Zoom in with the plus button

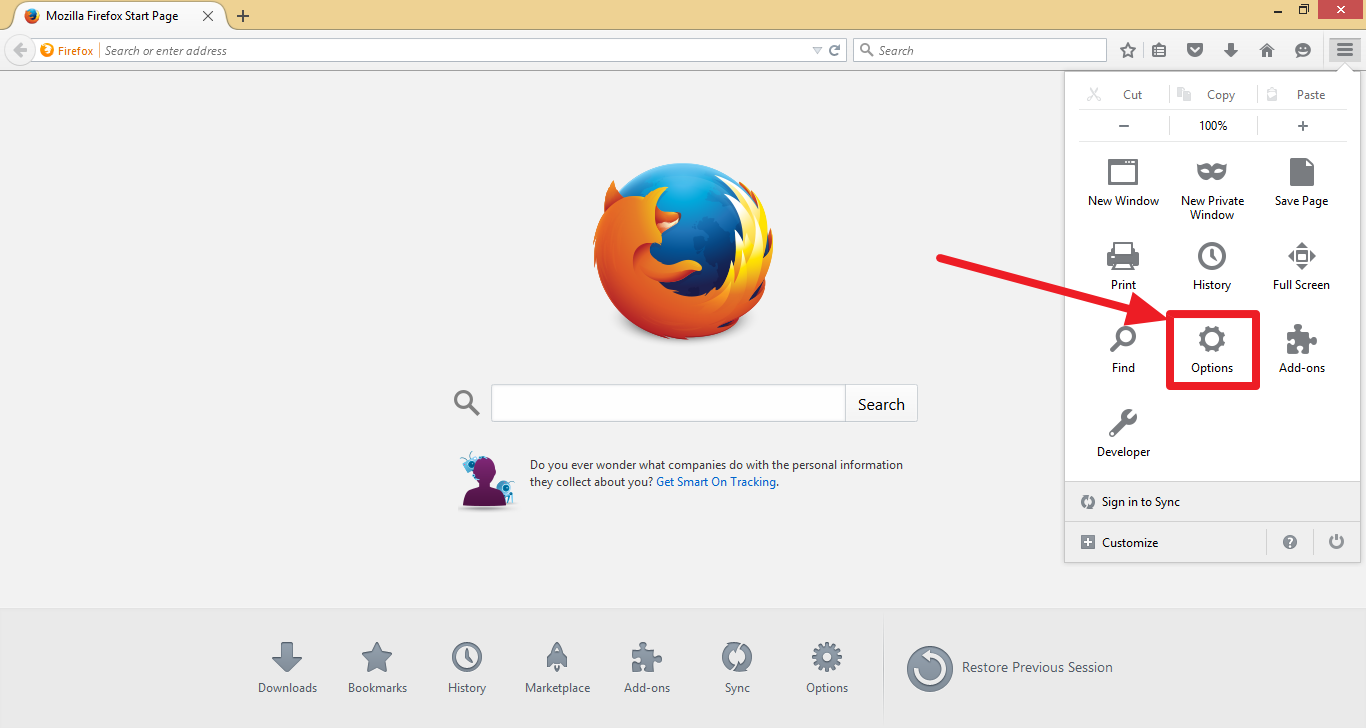pyautogui.click(x=1302, y=126)
